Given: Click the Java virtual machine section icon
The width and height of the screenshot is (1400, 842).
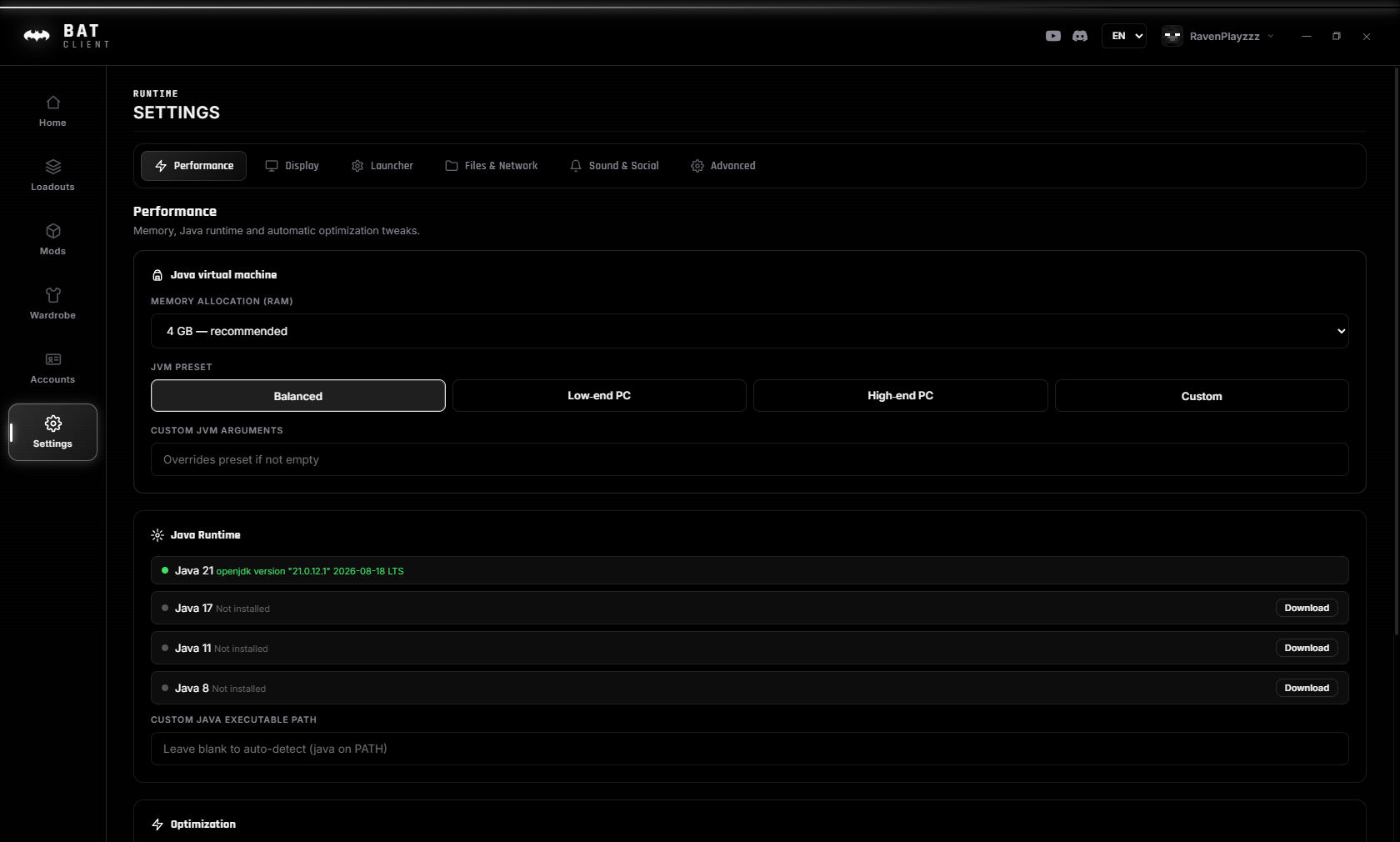Looking at the screenshot, I should (x=157, y=275).
